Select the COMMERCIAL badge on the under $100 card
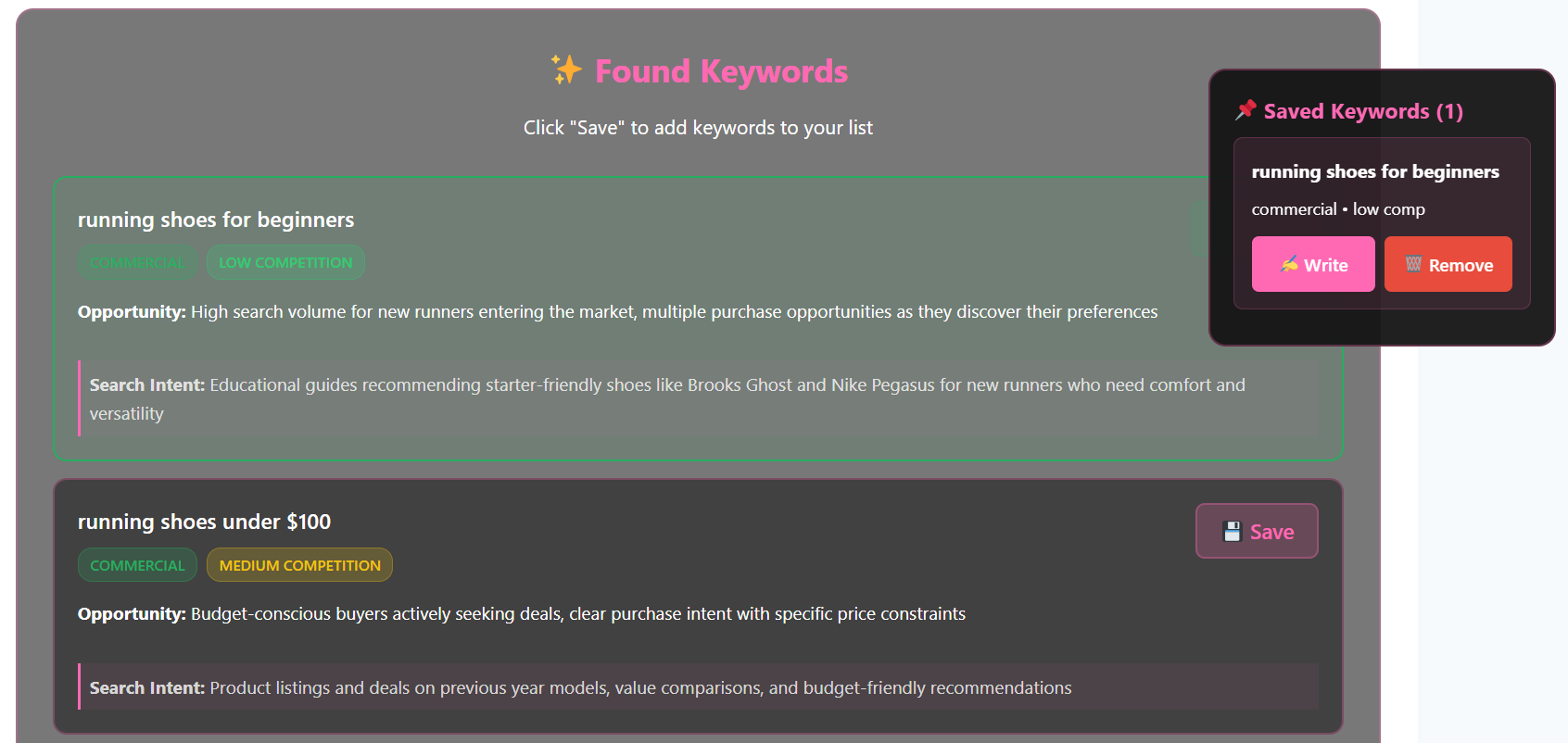The image size is (1568, 743). (137, 564)
